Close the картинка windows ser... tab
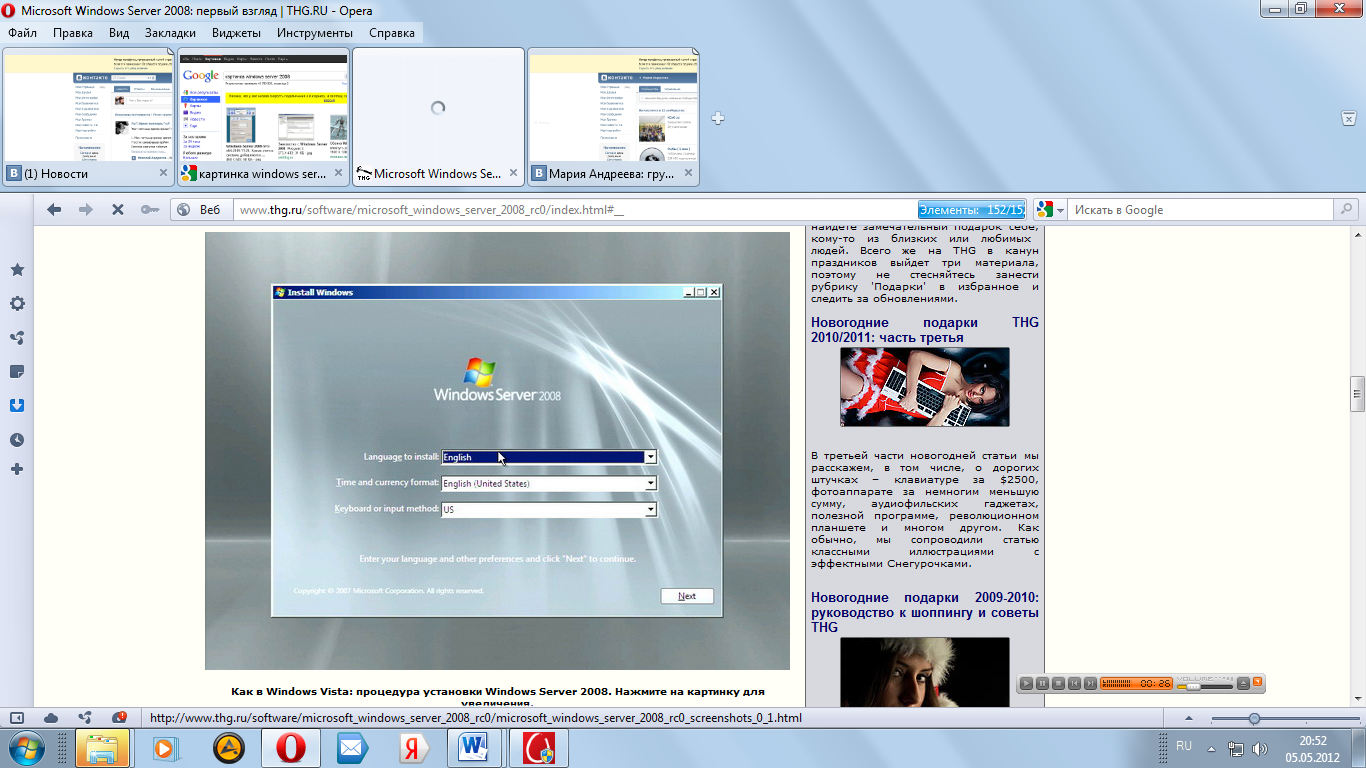This screenshot has height=768, width=1366. 339,173
